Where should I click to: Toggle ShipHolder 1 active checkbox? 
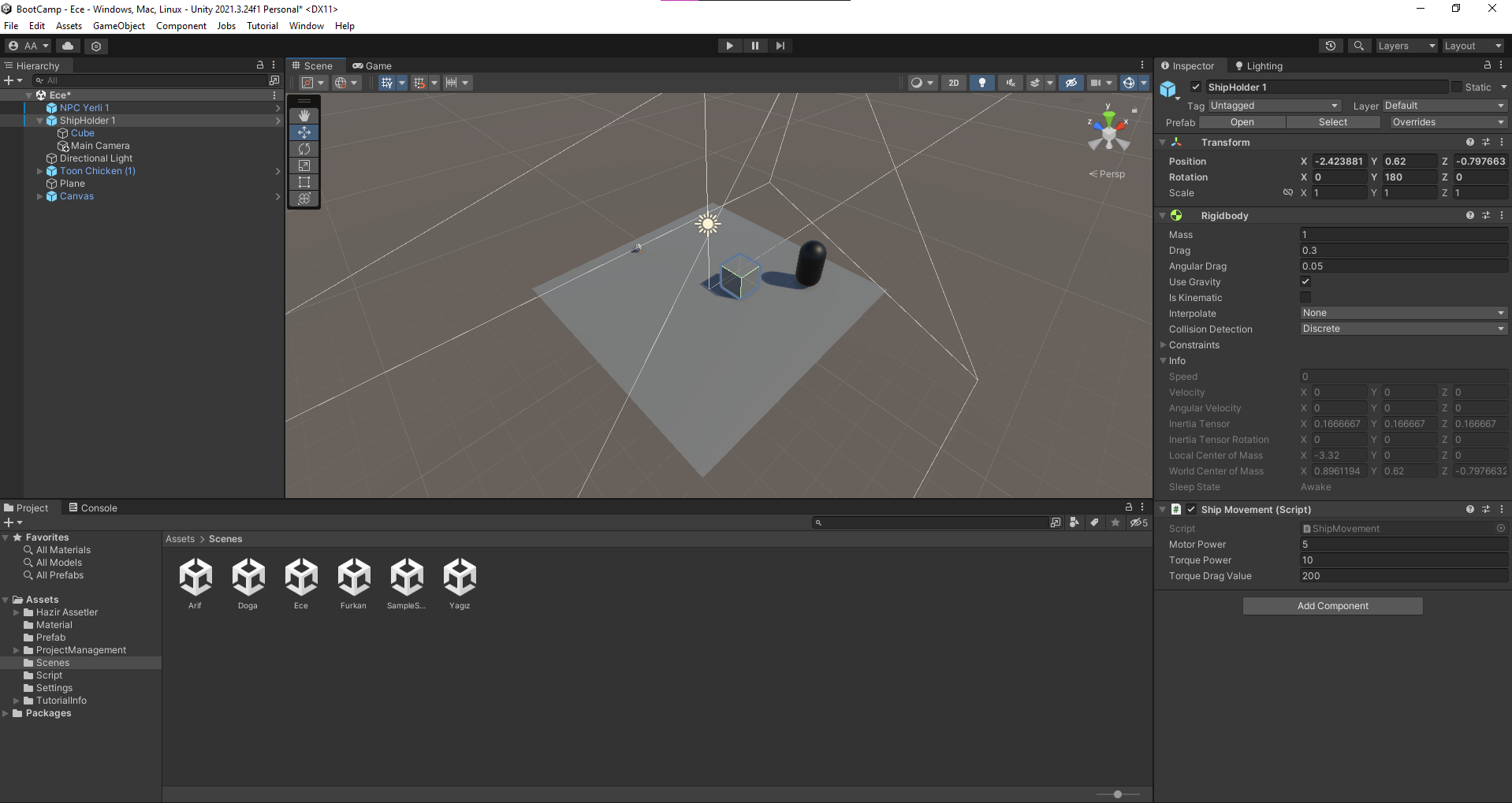pos(1196,87)
